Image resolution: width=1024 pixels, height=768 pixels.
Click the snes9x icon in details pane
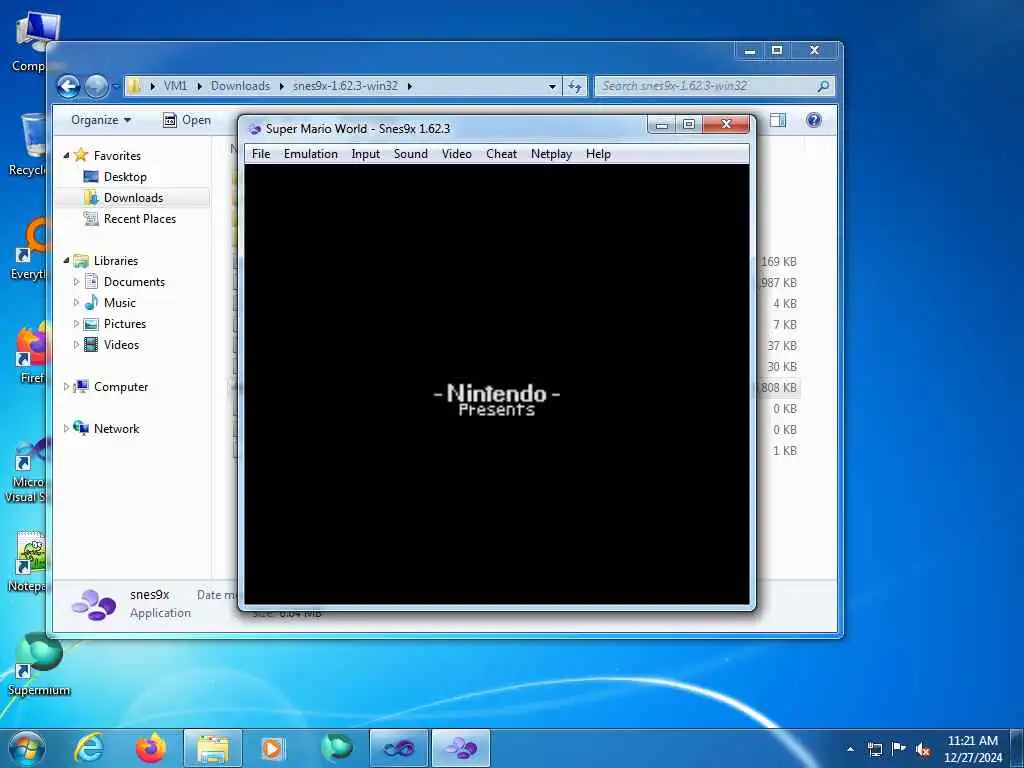click(x=94, y=604)
